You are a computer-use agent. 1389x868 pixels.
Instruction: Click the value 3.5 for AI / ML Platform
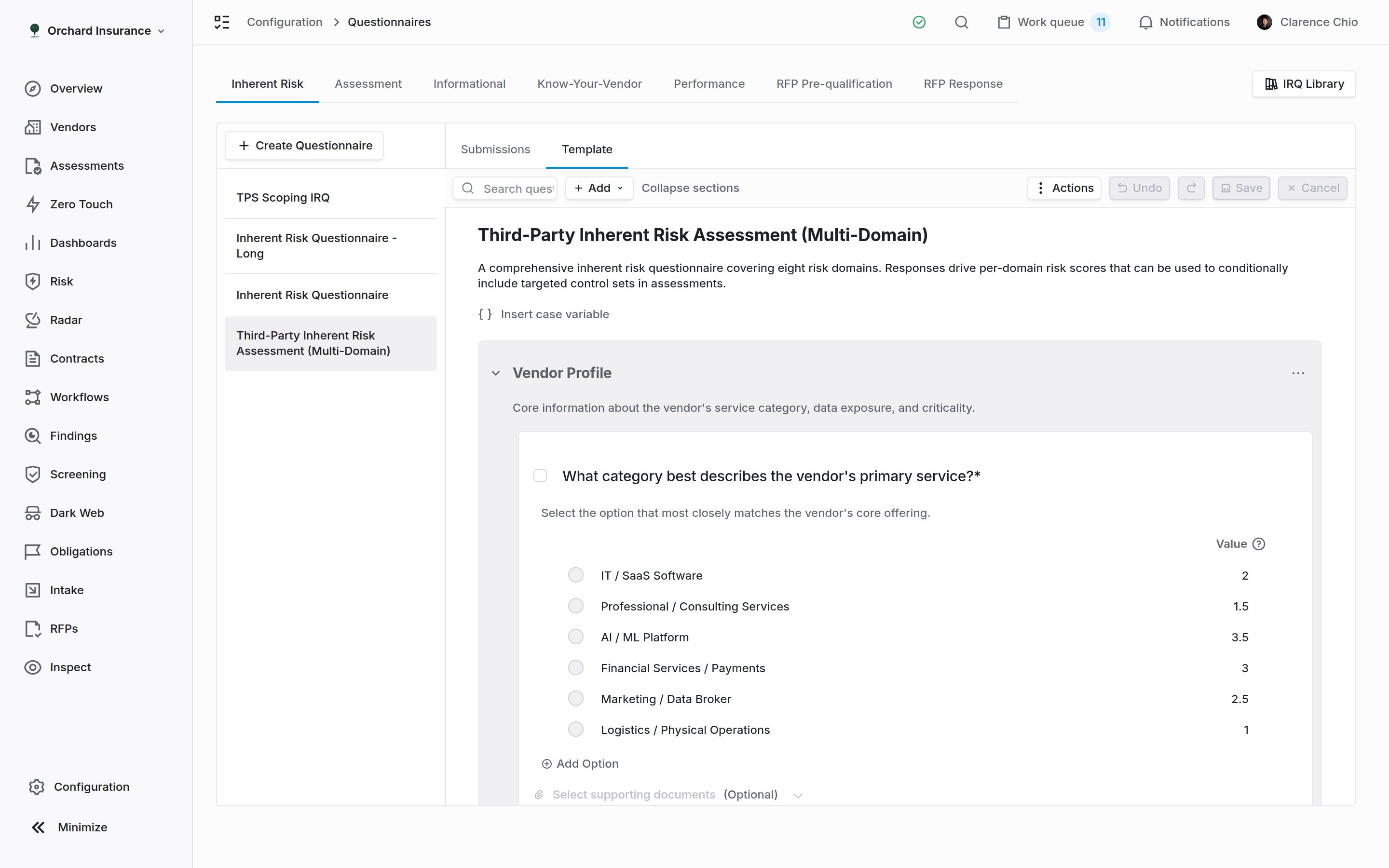(1240, 637)
